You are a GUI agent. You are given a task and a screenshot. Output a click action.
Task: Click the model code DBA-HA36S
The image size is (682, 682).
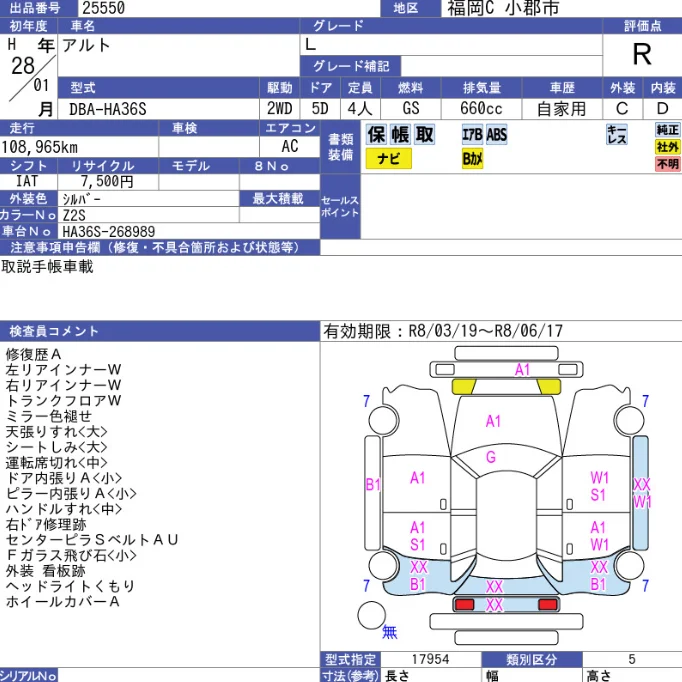(x=108, y=109)
